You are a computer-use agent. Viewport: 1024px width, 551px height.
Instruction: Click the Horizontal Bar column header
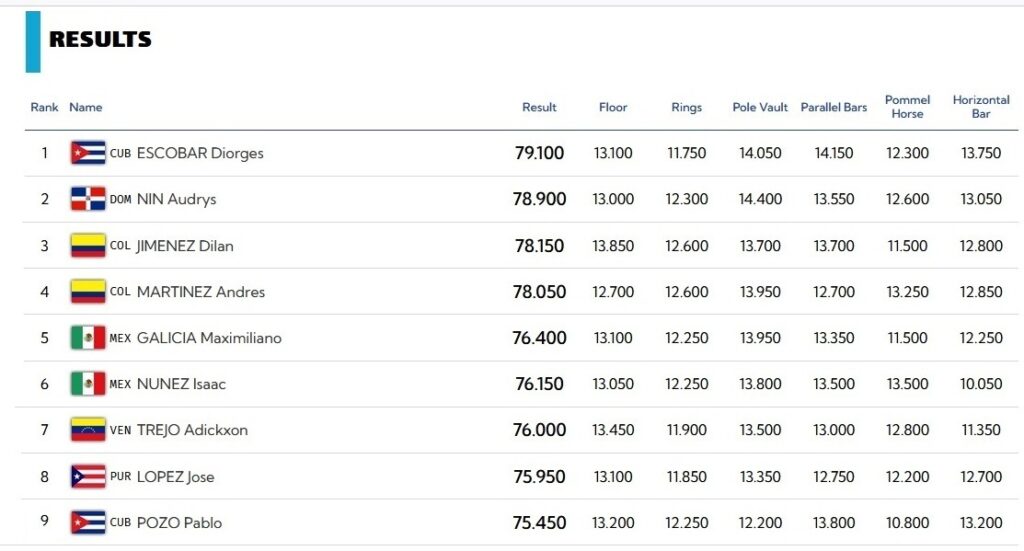click(x=981, y=107)
